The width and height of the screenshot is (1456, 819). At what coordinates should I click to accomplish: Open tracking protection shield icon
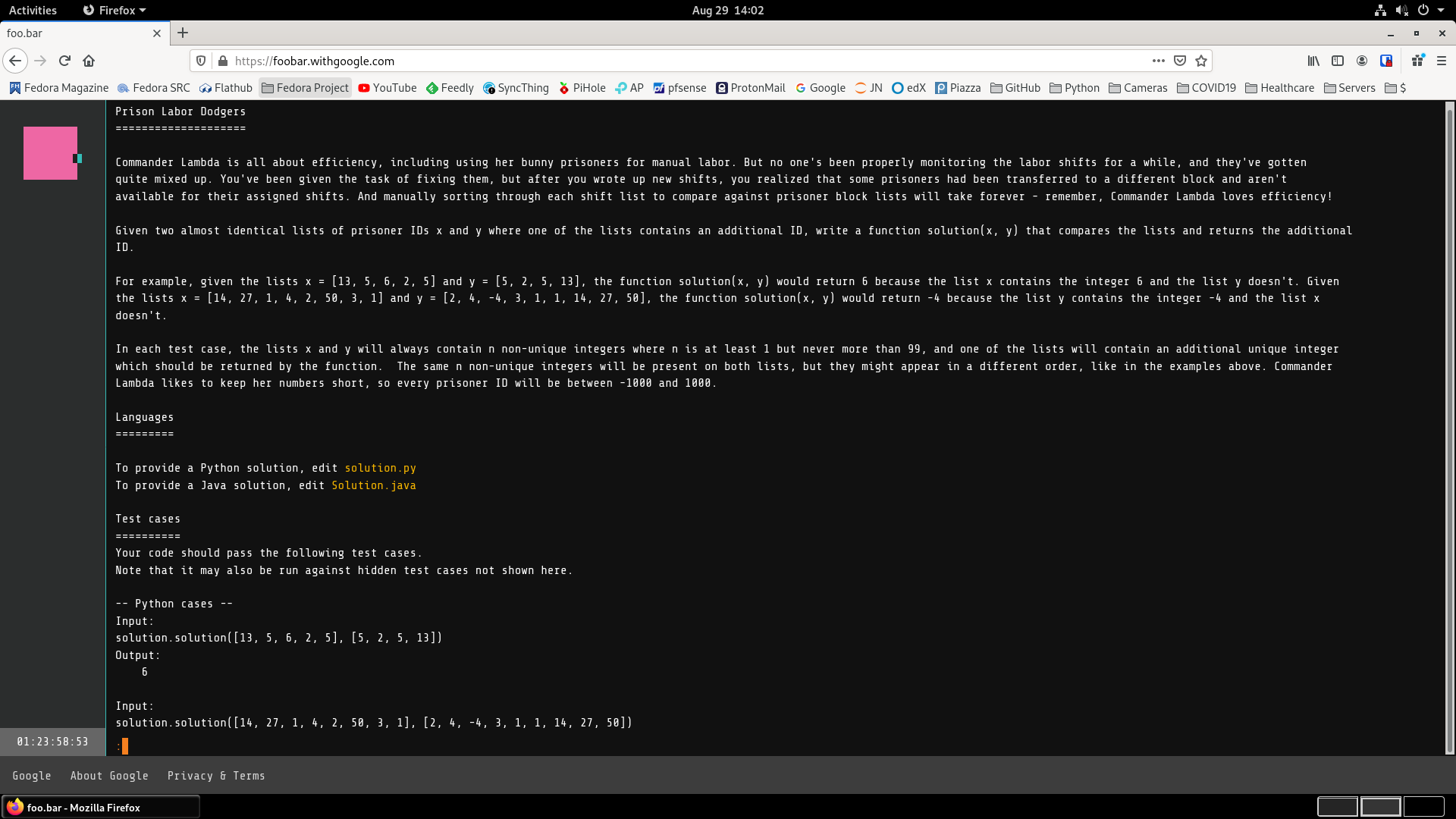pos(201,61)
